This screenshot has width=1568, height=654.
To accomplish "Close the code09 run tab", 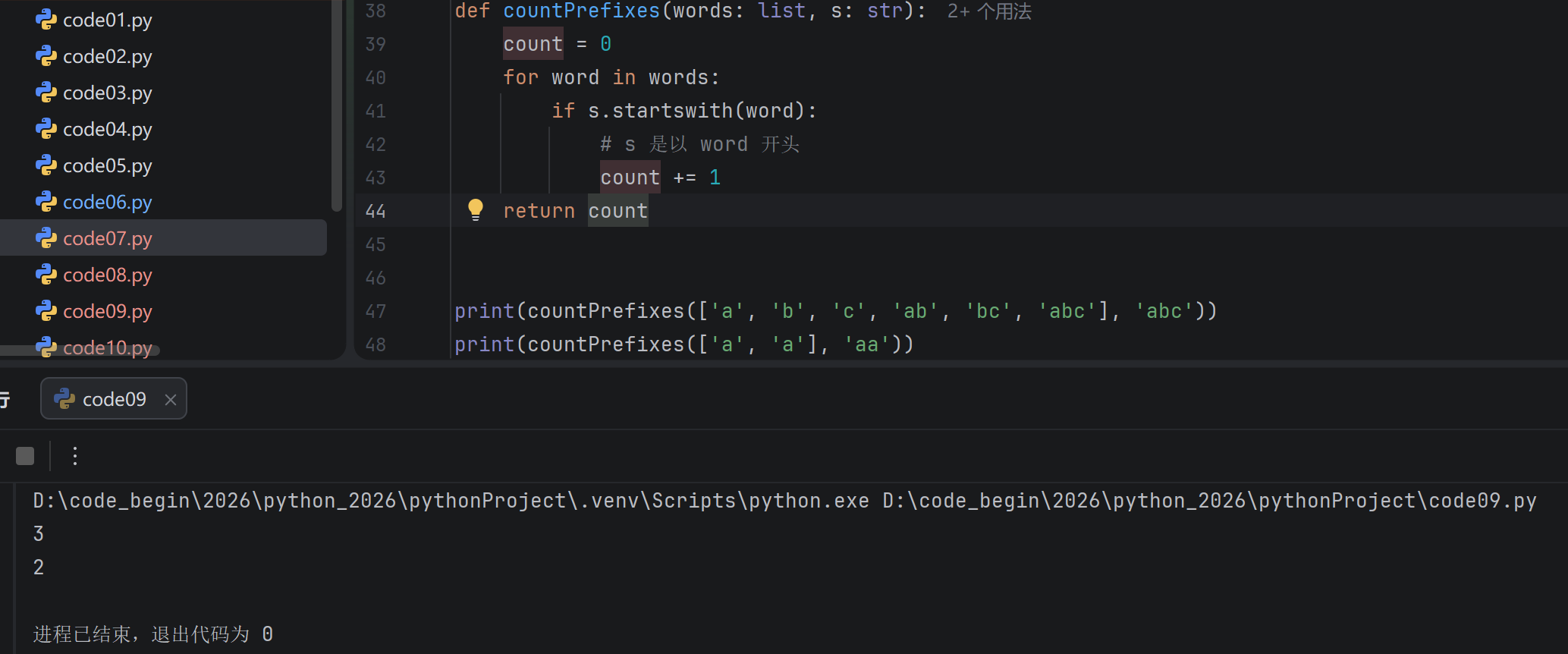I will (x=171, y=400).
